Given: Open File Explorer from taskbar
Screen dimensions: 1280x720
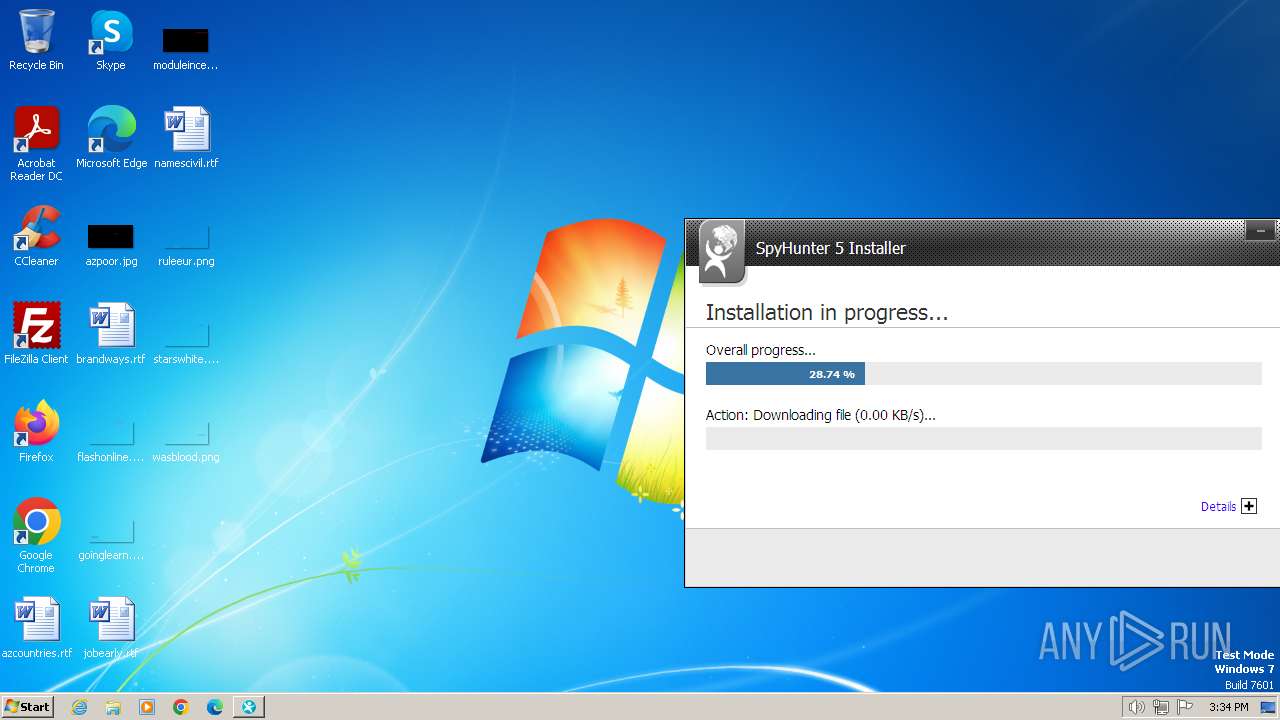Looking at the screenshot, I should (113, 707).
